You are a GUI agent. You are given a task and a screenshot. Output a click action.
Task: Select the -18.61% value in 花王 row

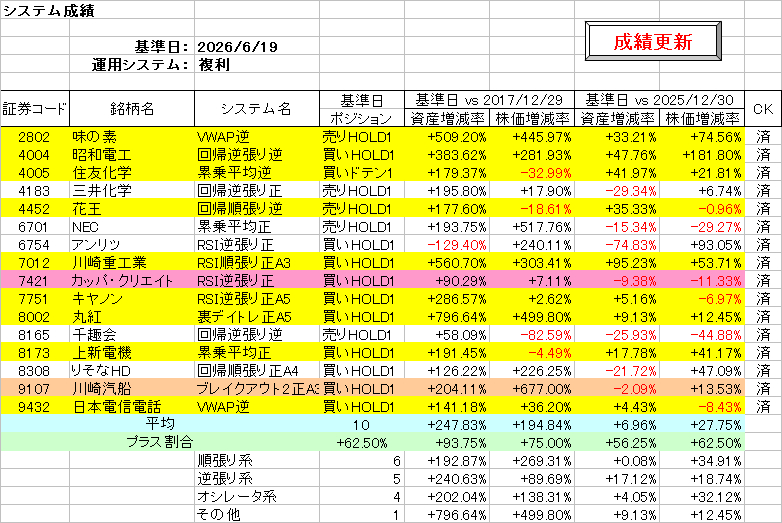pyautogui.click(x=532, y=208)
